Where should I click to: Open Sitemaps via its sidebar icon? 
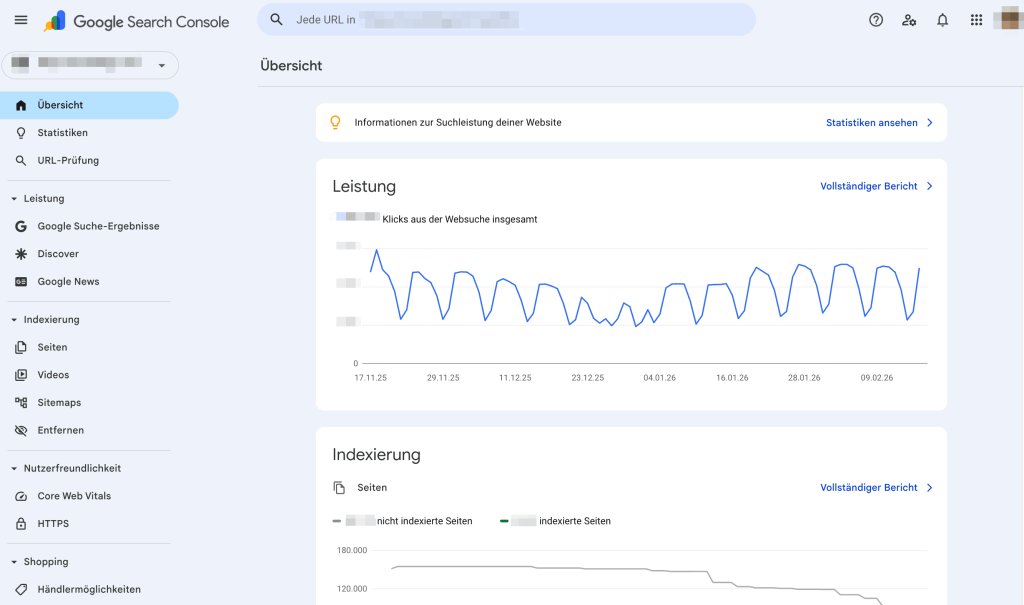[20, 402]
